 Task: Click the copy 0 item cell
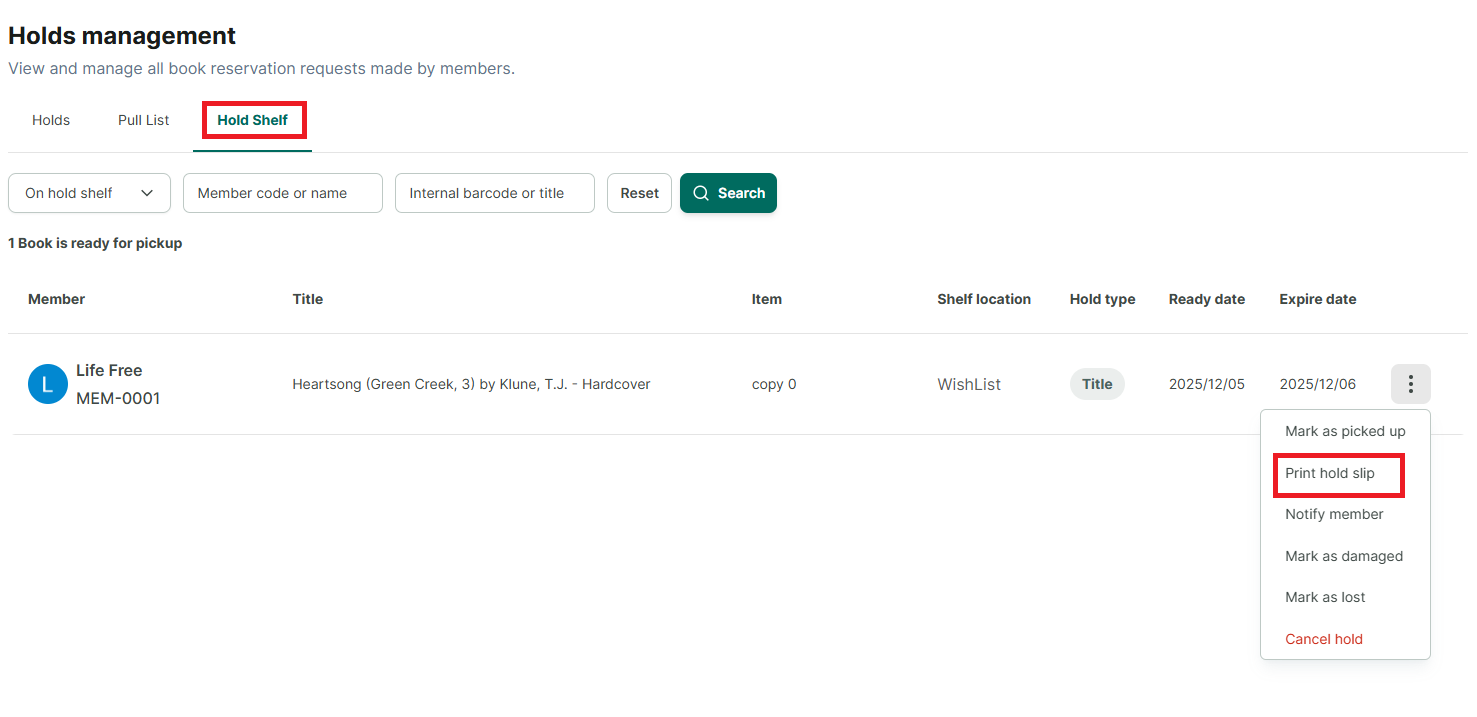(x=774, y=384)
